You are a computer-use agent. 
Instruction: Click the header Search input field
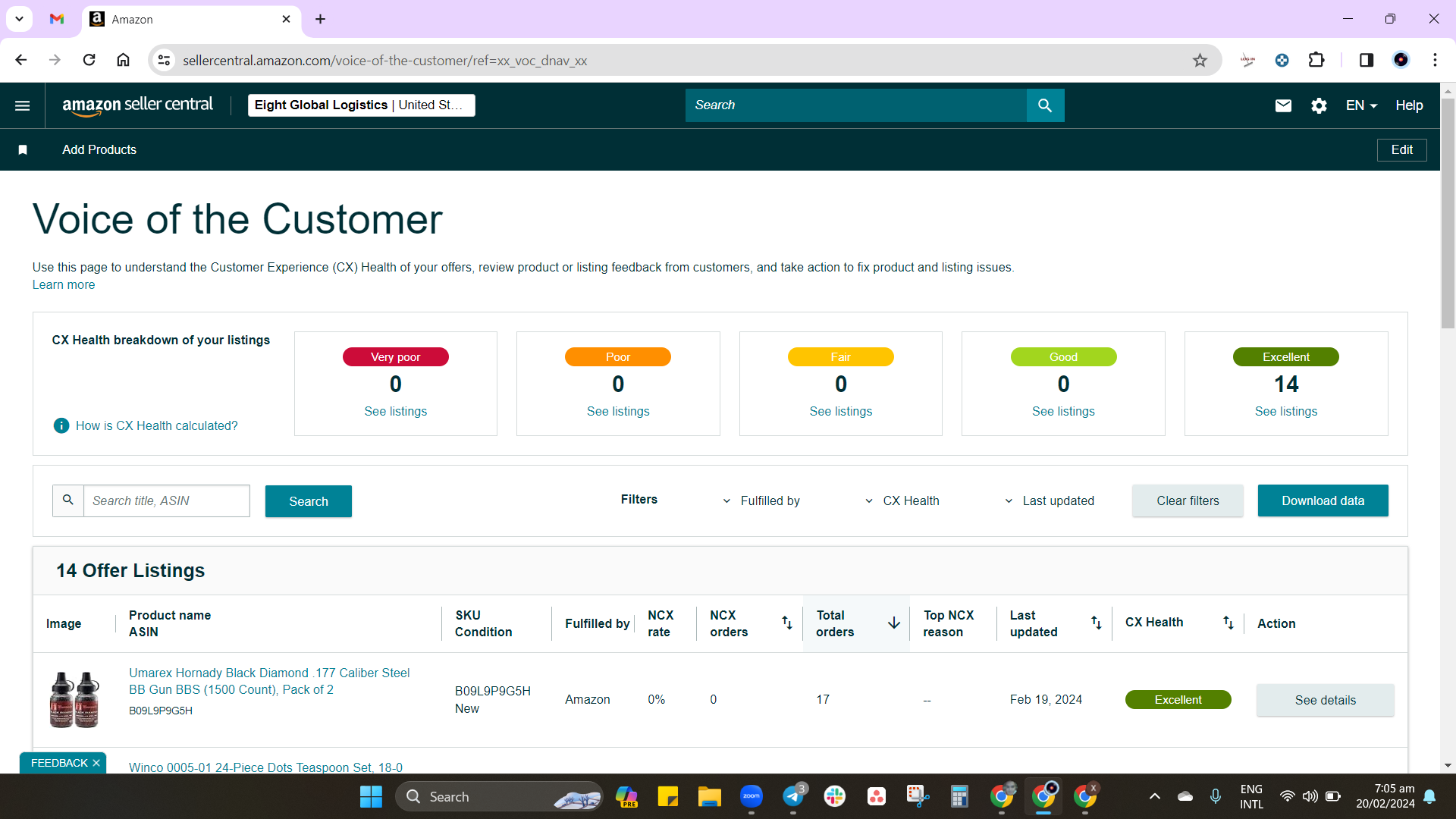pyautogui.click(x=856, y=105)
